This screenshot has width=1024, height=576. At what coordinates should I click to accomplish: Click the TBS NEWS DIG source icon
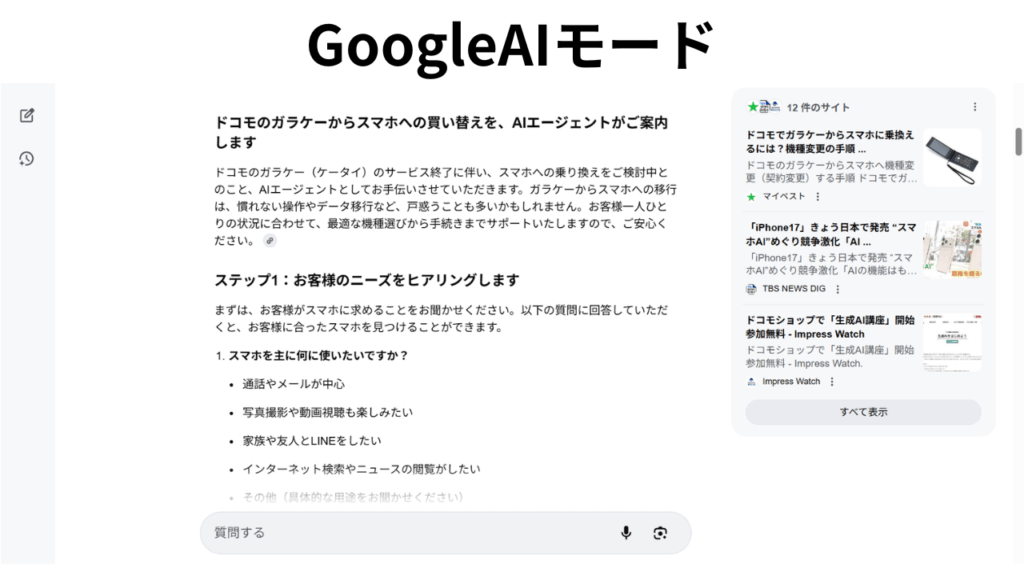point(751,289)
